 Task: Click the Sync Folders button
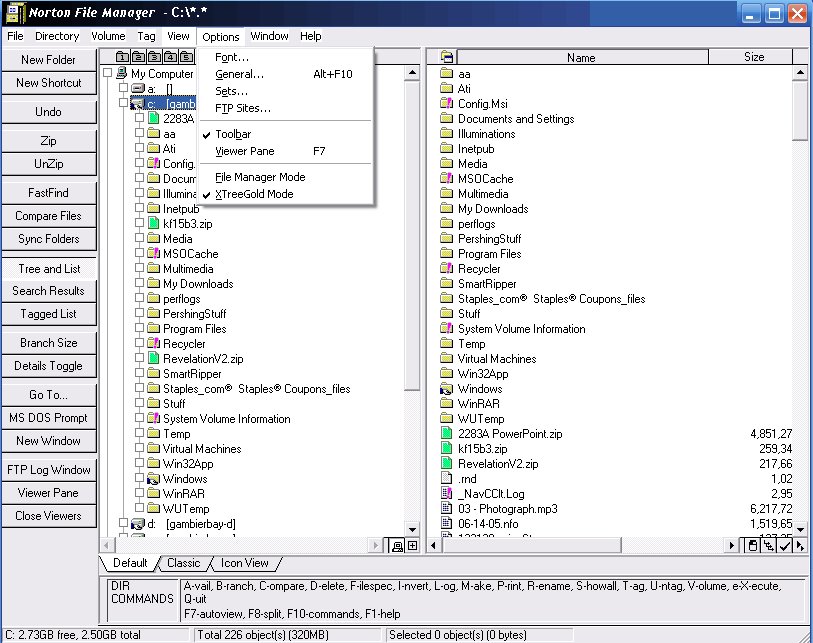point(49,239)
